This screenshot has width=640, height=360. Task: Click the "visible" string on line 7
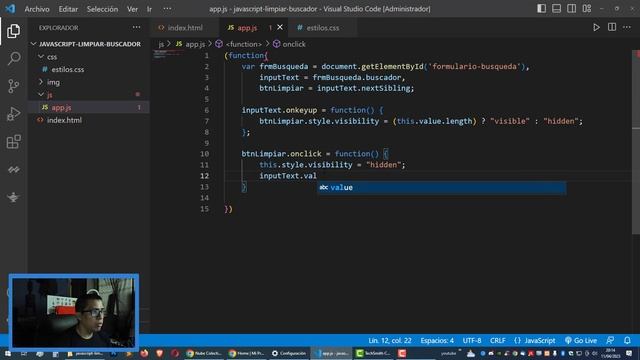point(510,121)
